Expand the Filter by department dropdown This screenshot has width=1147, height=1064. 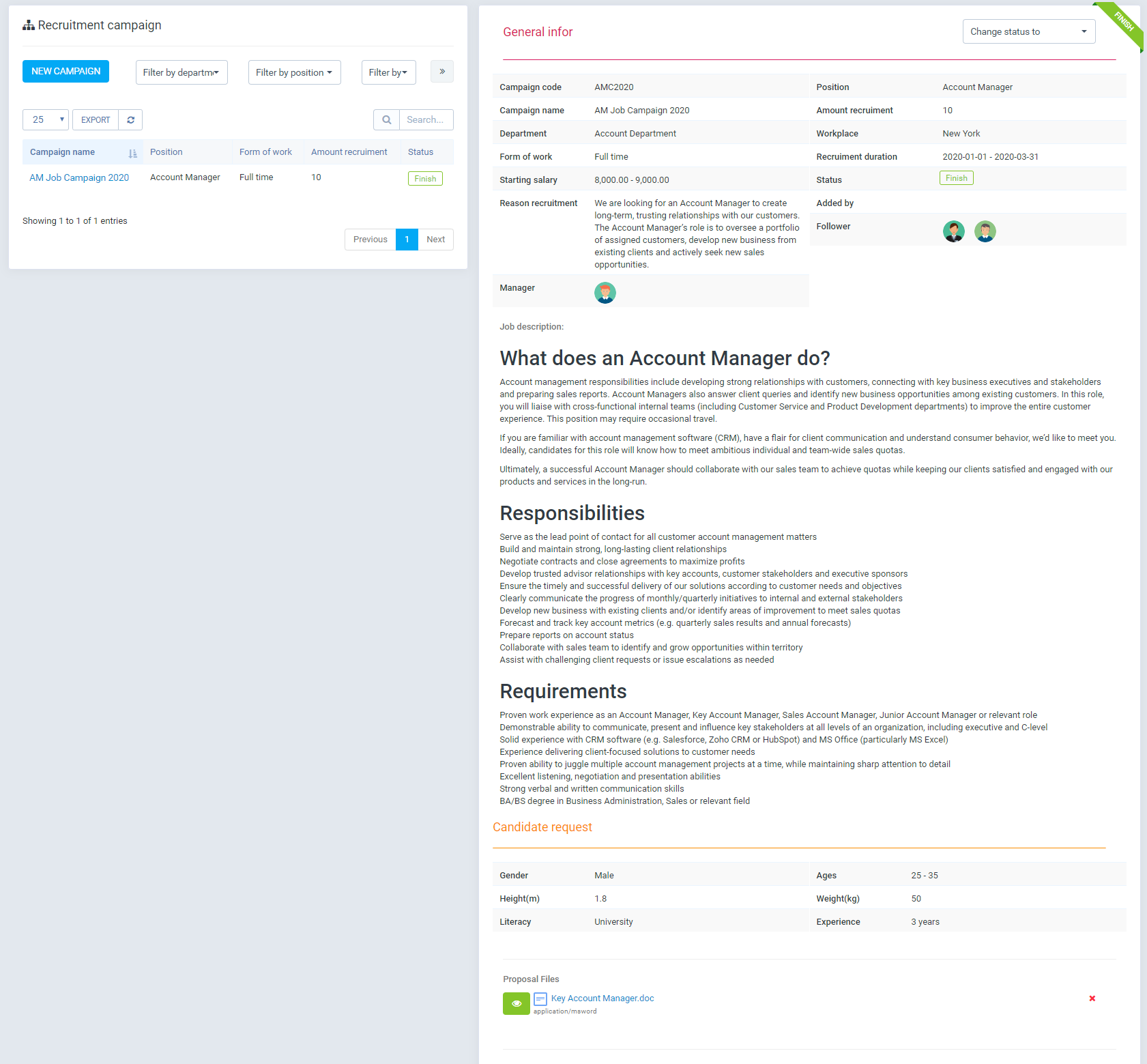pyautogui.click(x=182, y=72)
